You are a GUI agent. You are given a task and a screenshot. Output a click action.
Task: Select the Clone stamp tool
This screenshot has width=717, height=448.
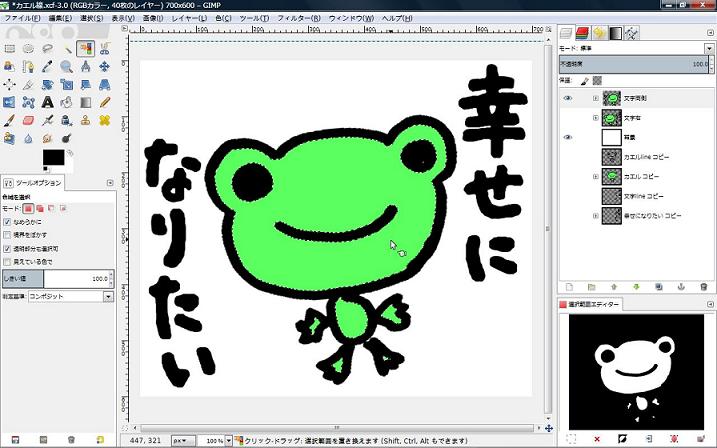click(86, 121)
